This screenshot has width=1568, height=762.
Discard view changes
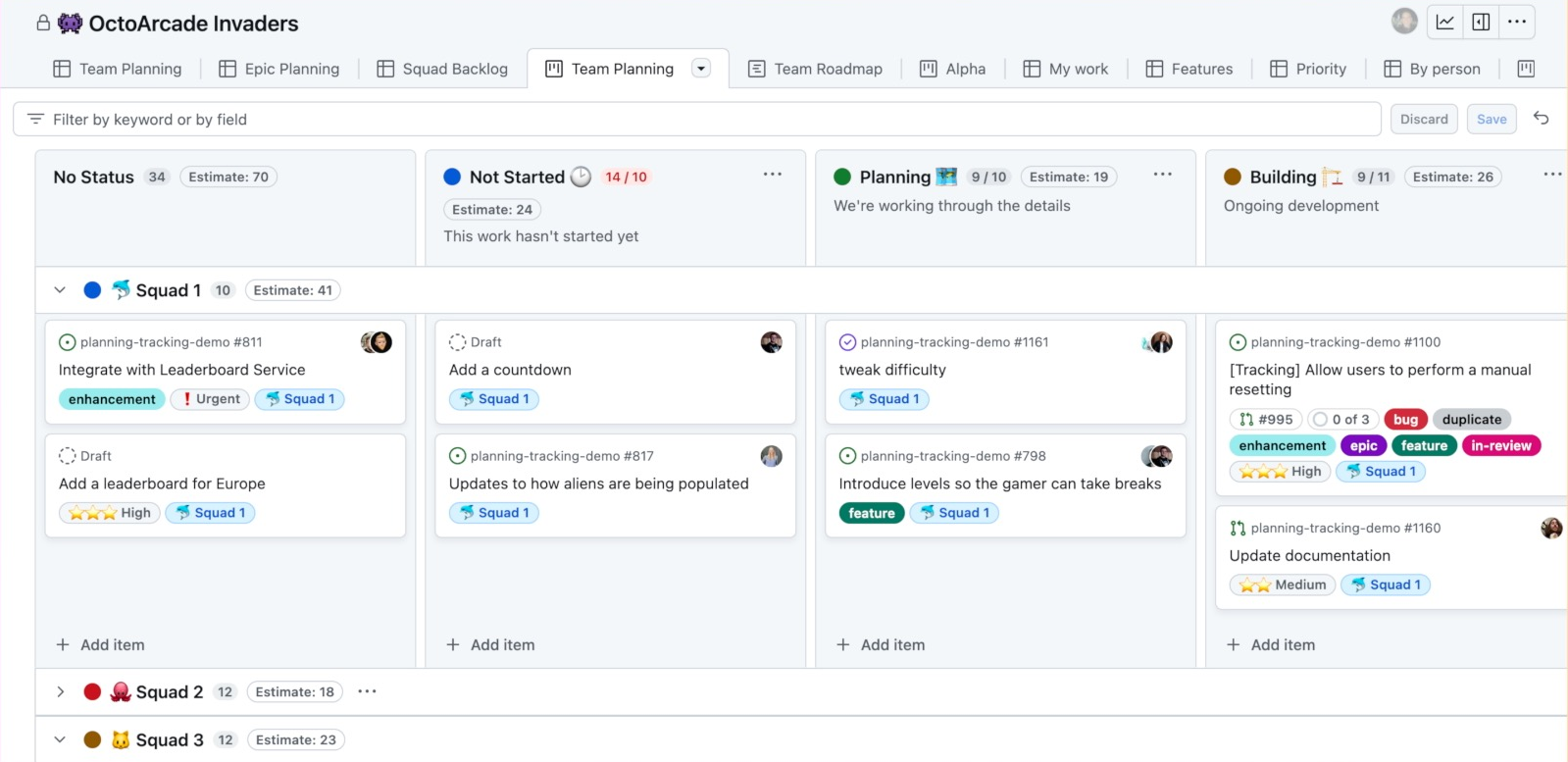(1424, 119)
